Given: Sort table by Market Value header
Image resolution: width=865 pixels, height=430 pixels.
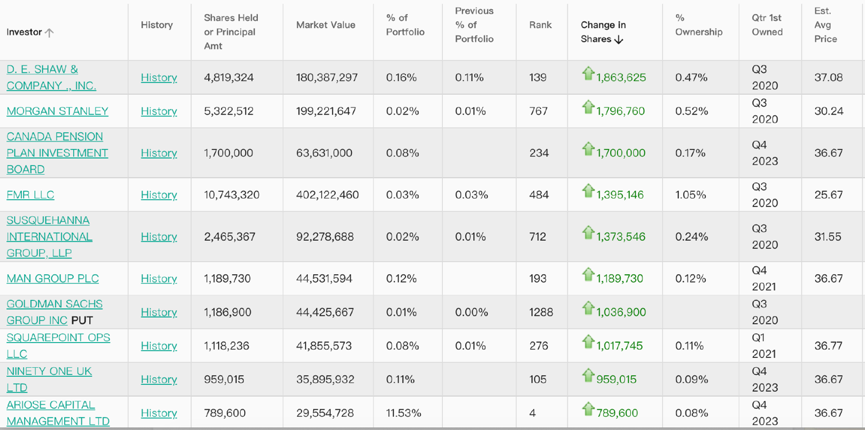Looking at the screenshot, I should pos(325,25).
